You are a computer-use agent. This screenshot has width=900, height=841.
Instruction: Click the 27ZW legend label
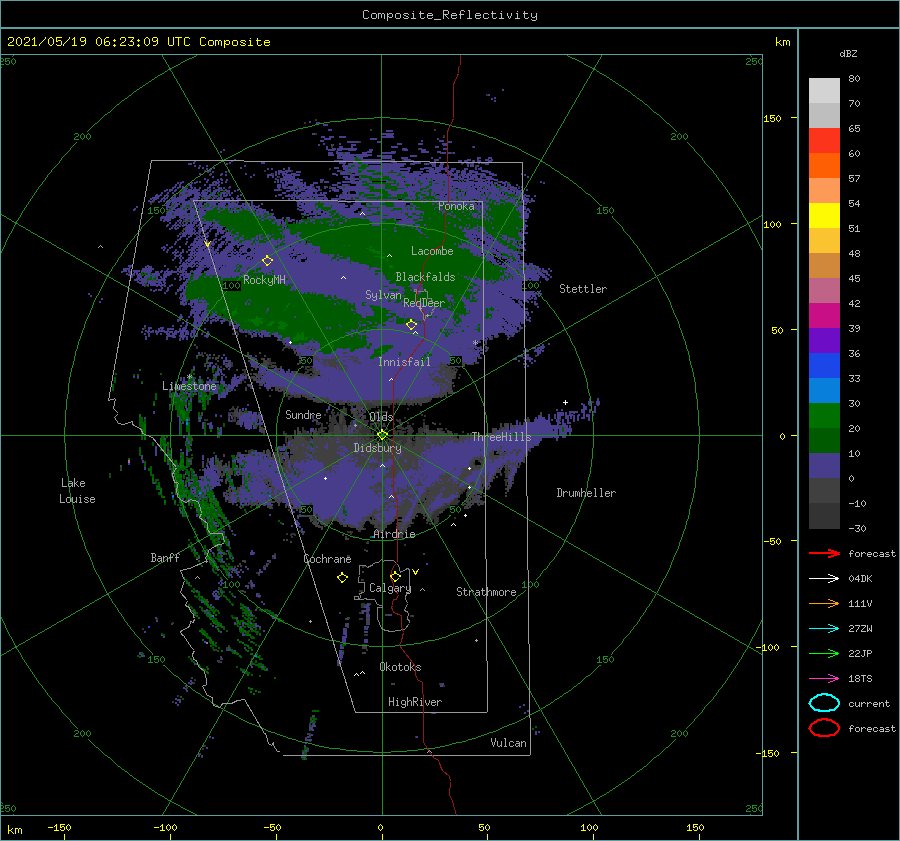point(860,628)
